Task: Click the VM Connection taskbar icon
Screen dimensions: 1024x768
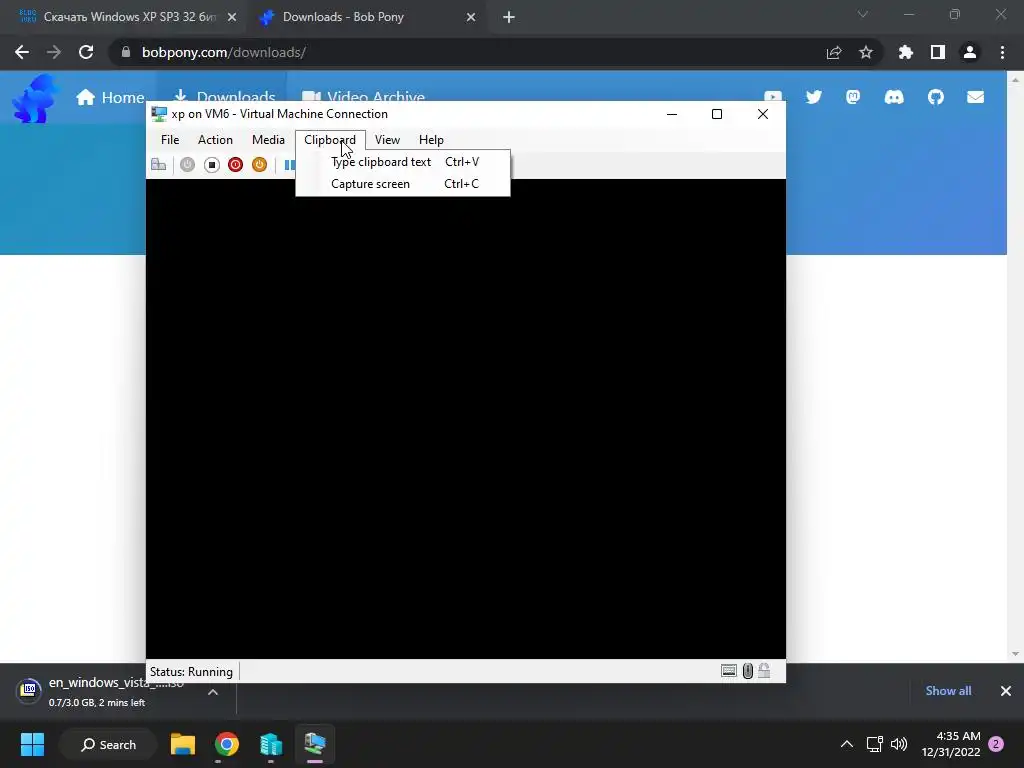Action: [x=315, y=744]
